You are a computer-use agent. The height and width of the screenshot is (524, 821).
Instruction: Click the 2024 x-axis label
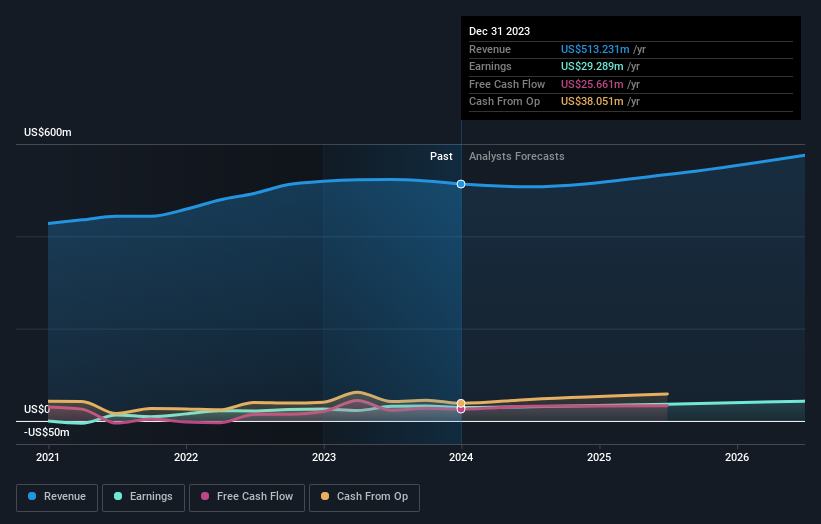[461, 457]
